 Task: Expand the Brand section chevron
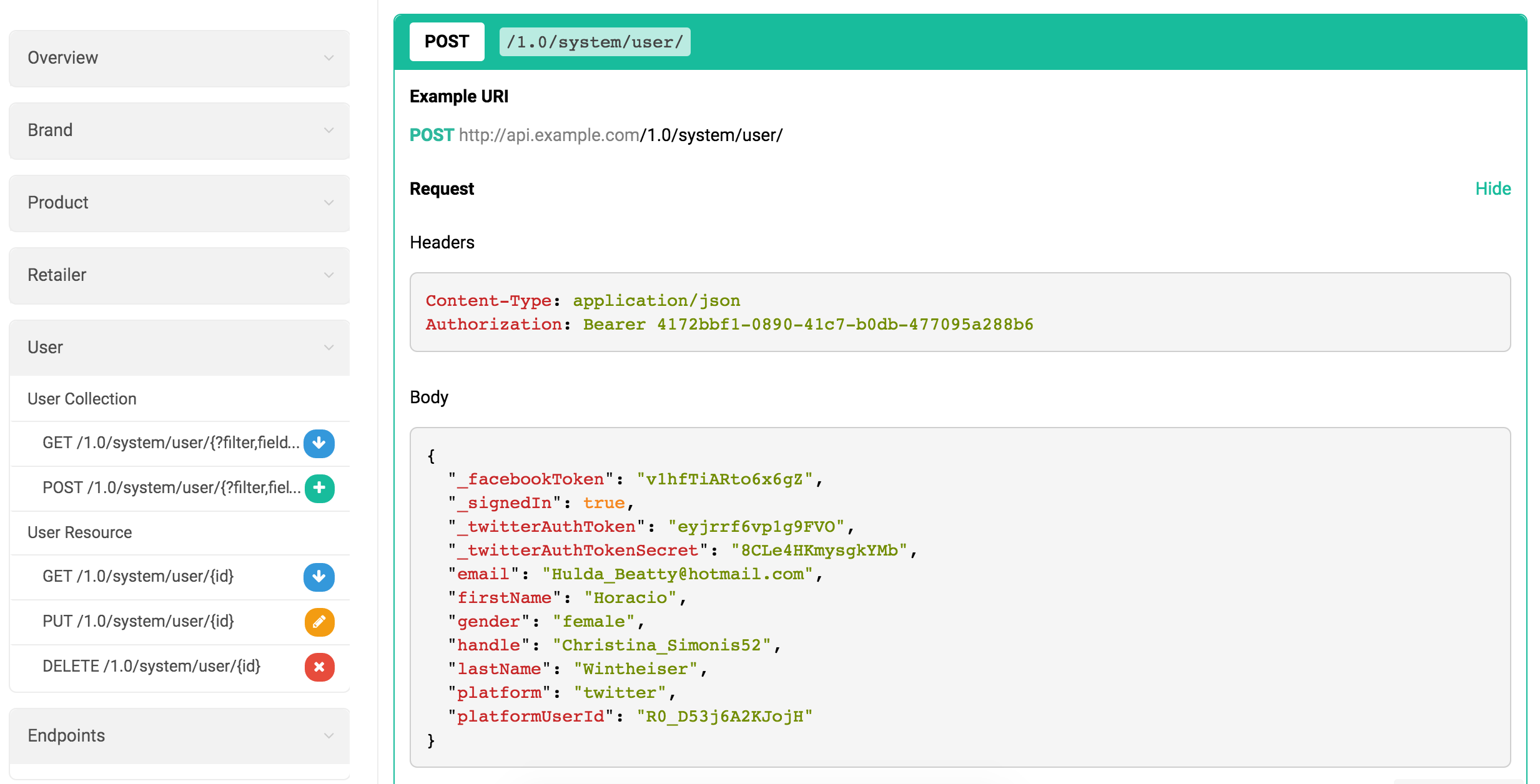[x=328, y=130]
